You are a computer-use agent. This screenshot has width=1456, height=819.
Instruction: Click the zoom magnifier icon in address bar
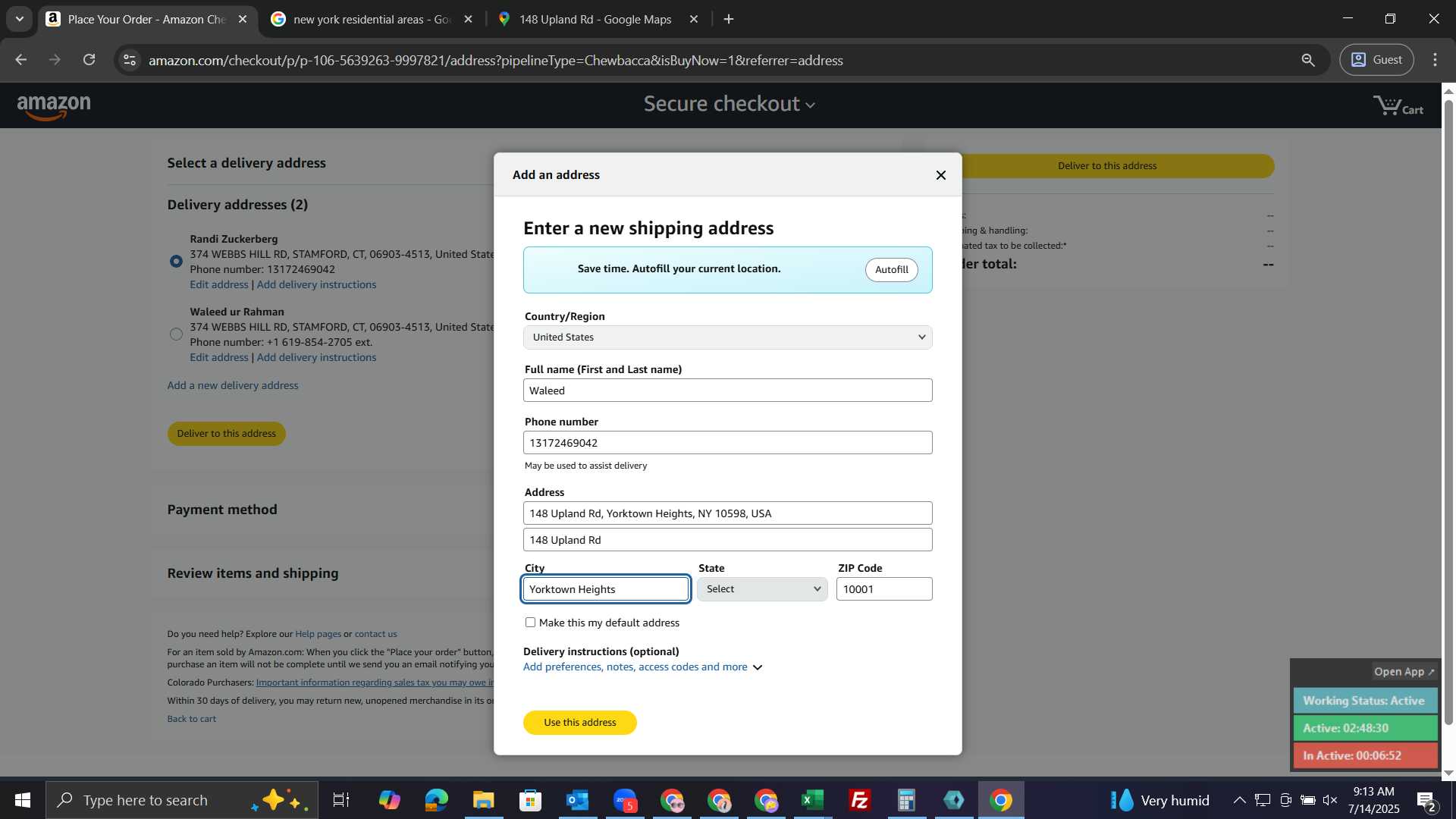[1308, 60]
